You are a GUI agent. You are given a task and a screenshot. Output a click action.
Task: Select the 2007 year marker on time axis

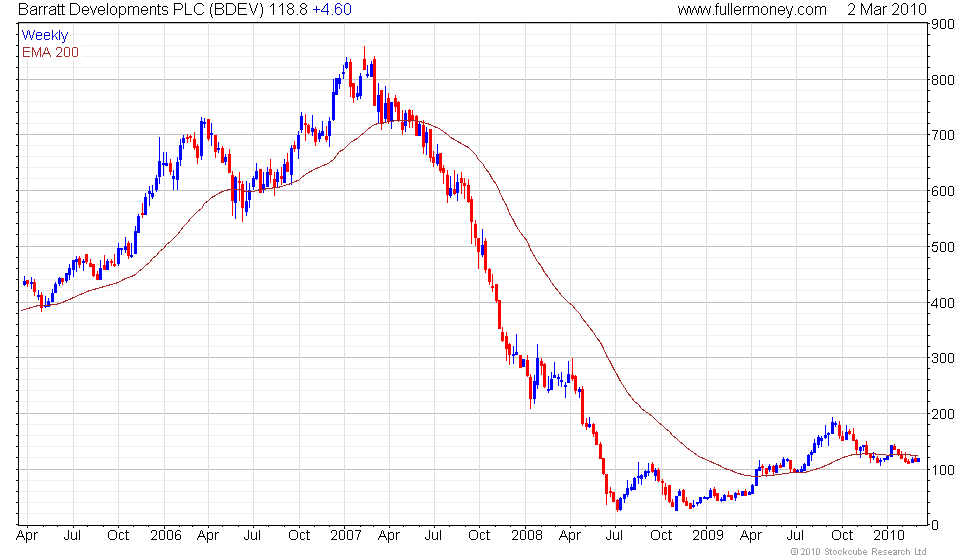(x=346, y=536)
